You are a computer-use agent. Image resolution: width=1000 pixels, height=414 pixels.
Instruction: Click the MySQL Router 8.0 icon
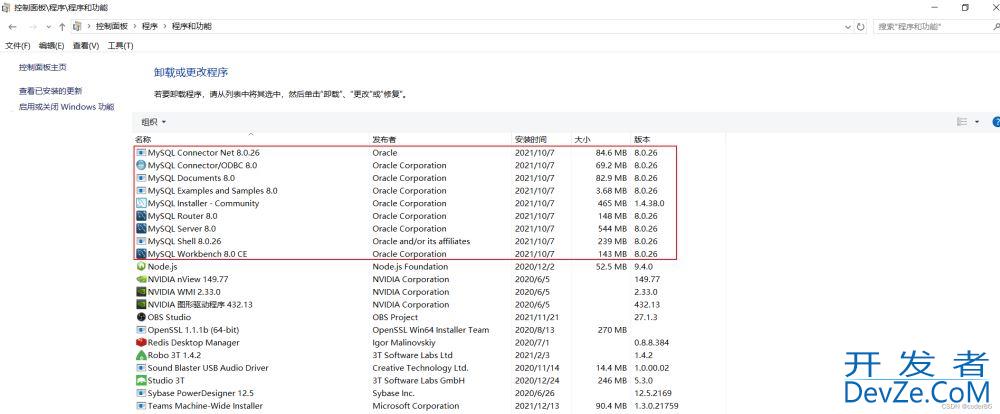click(142, 216)
